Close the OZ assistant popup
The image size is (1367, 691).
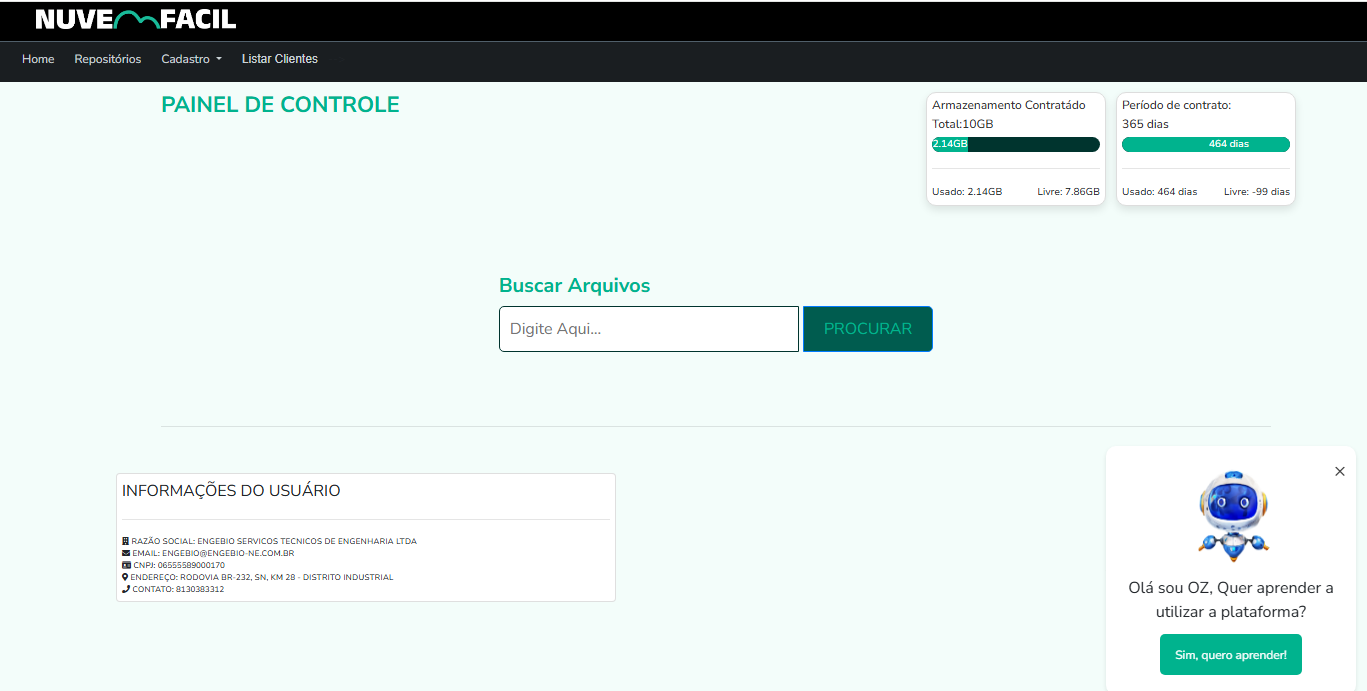1339,471
